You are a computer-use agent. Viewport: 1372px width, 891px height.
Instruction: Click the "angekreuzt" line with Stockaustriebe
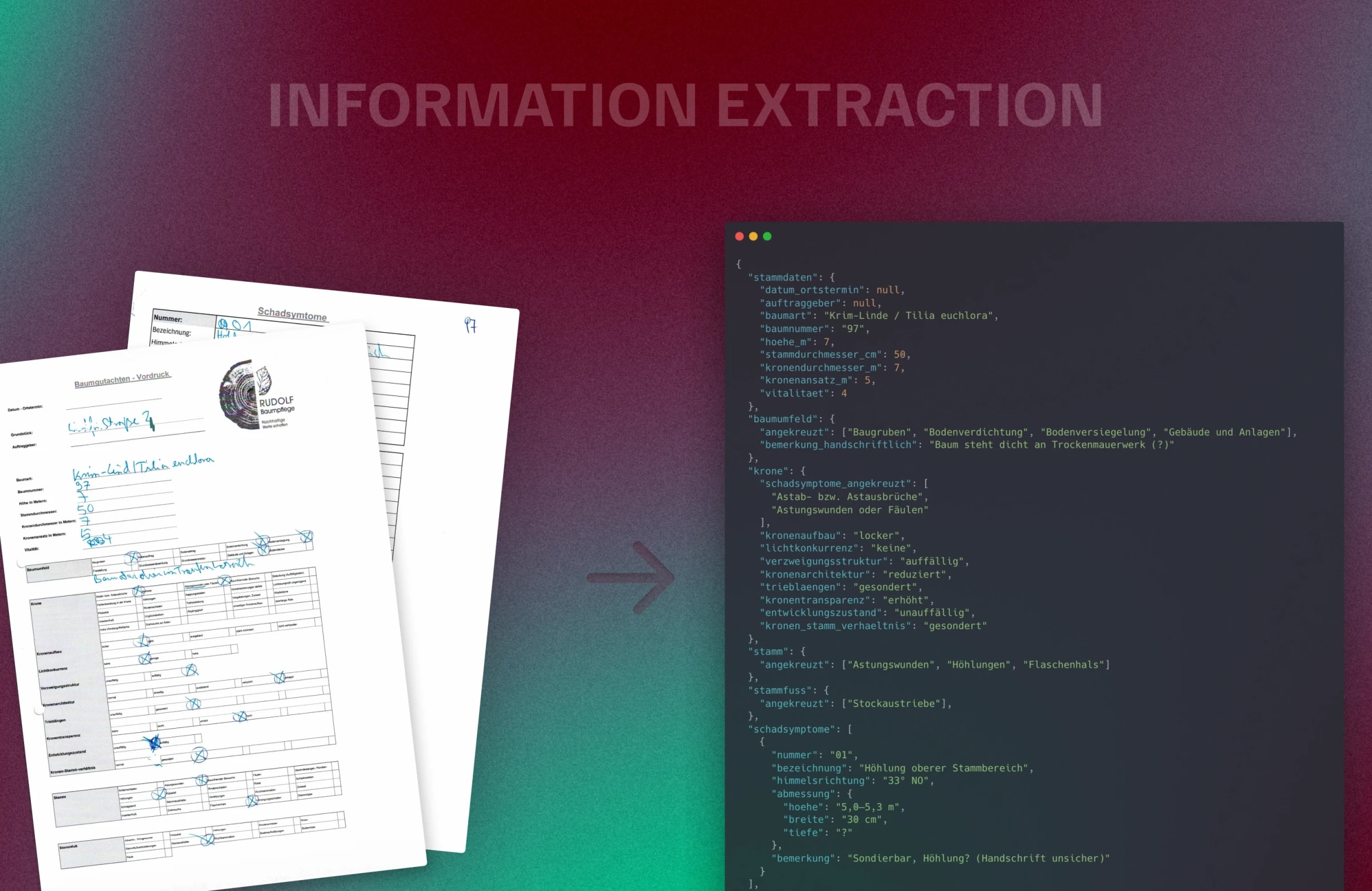pyautogui.click(x=855, y=704)
